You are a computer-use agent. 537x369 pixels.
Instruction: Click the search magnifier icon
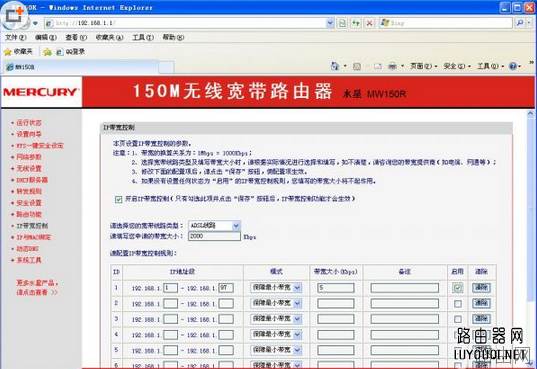[x=520, y=23]
